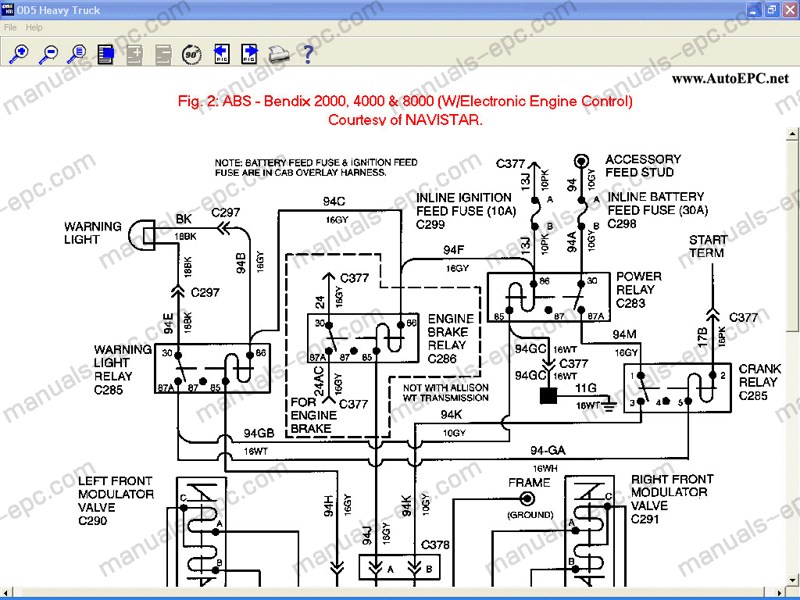
Task: Rotate the diagram with the 90° icon
Action: [192, 54]
